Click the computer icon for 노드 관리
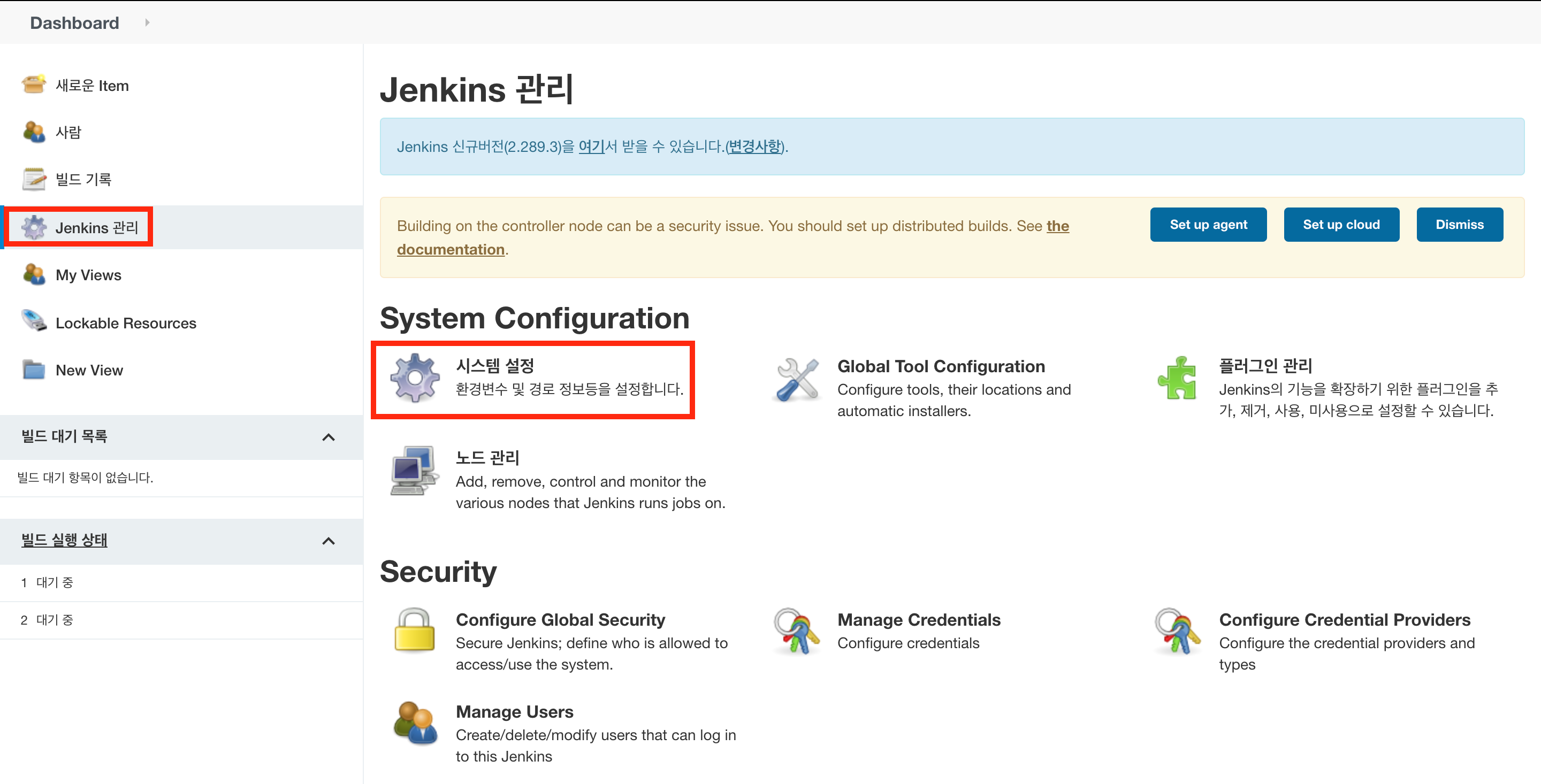The height and width of the screenshot is (784, 1541). click(414, 471)
